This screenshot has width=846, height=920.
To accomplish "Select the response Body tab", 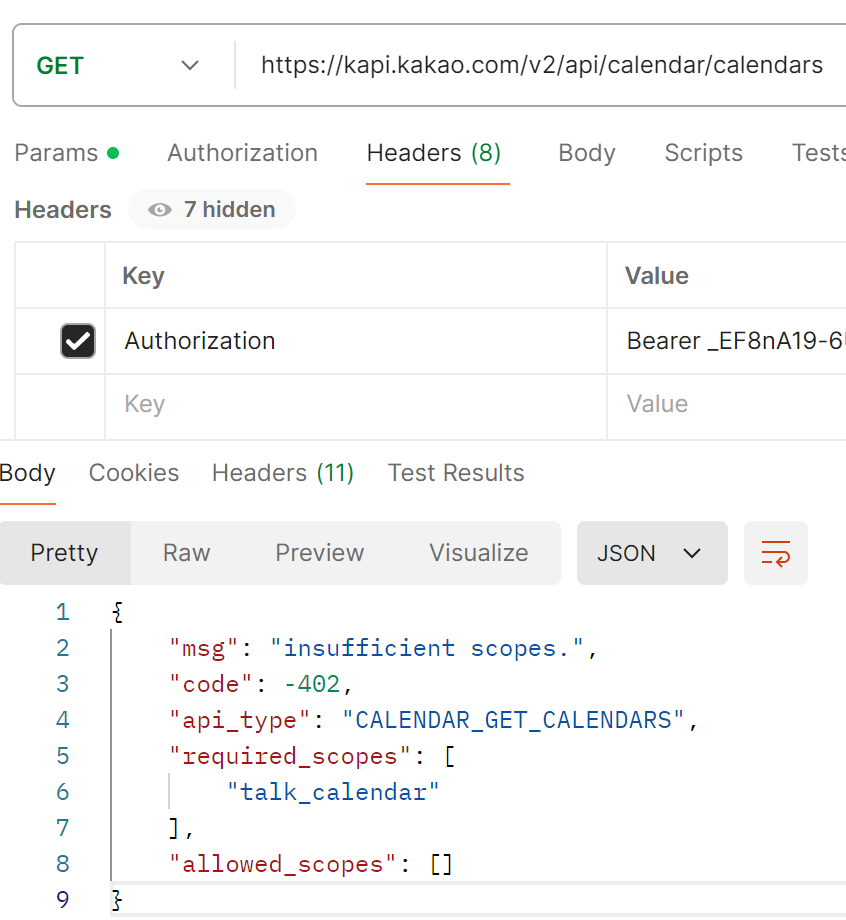I will pos(27,473).
